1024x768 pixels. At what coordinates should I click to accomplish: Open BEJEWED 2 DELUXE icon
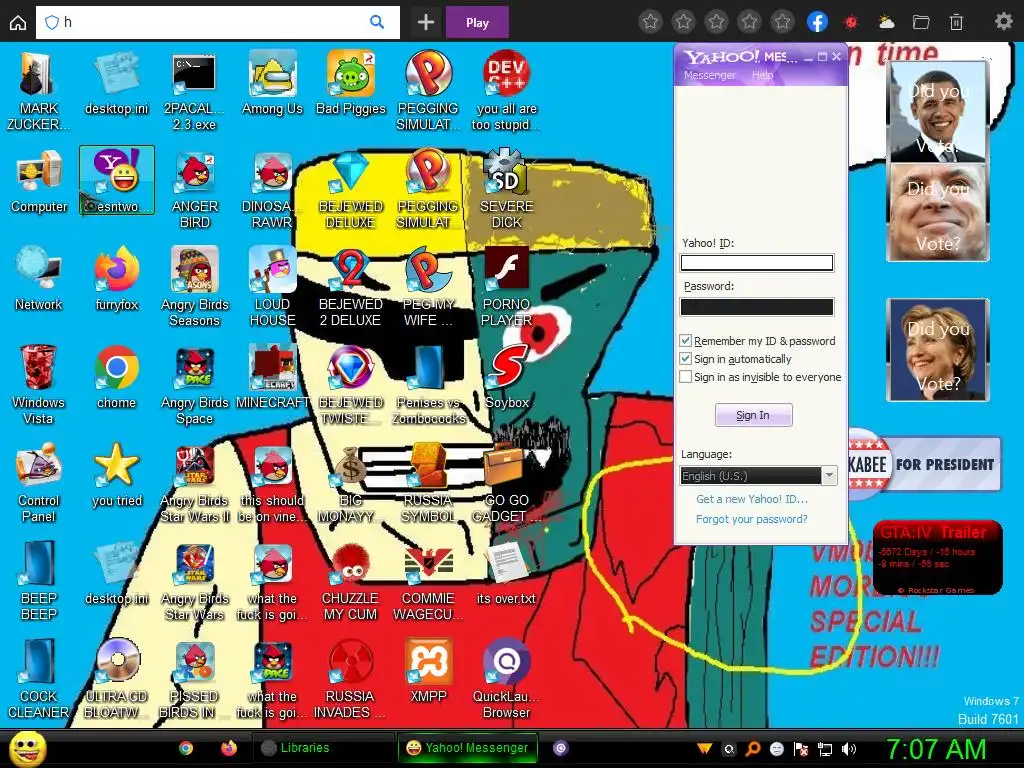(x=351, y=287)
